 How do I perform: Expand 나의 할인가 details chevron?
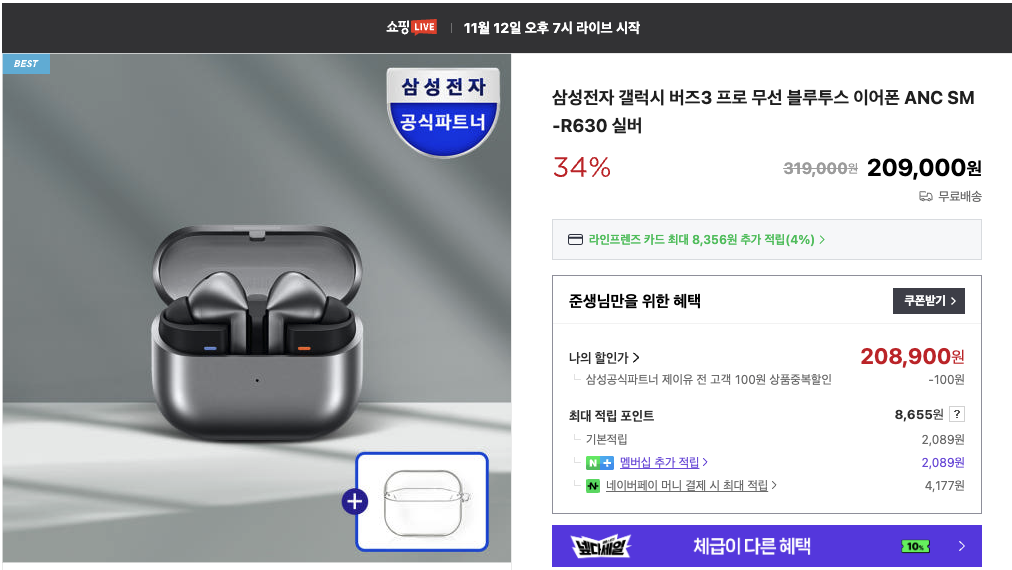(636, 358)
